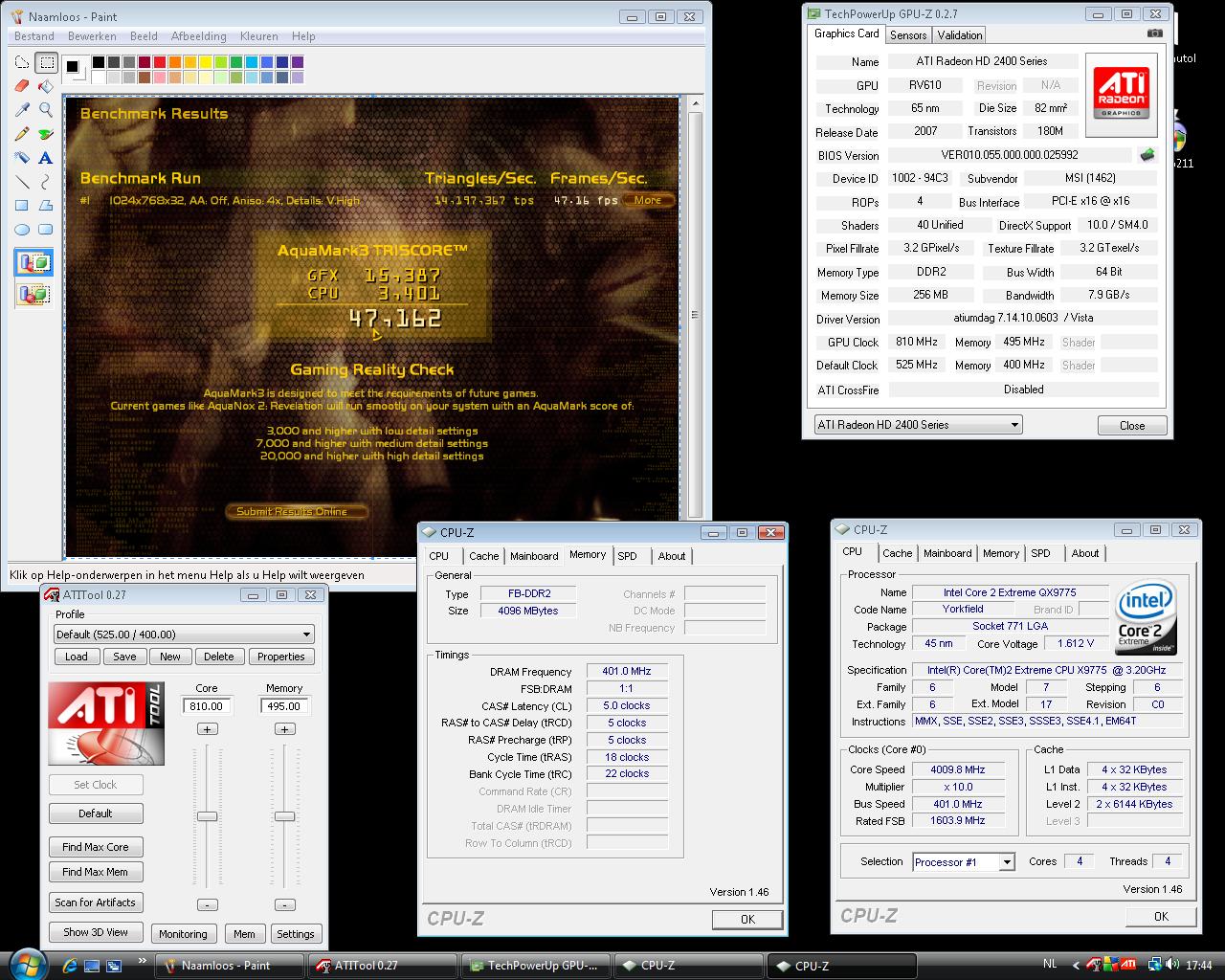Show hidden tray icons arrow
The image size is (1225, 980).
click(x=1076, y=966)
